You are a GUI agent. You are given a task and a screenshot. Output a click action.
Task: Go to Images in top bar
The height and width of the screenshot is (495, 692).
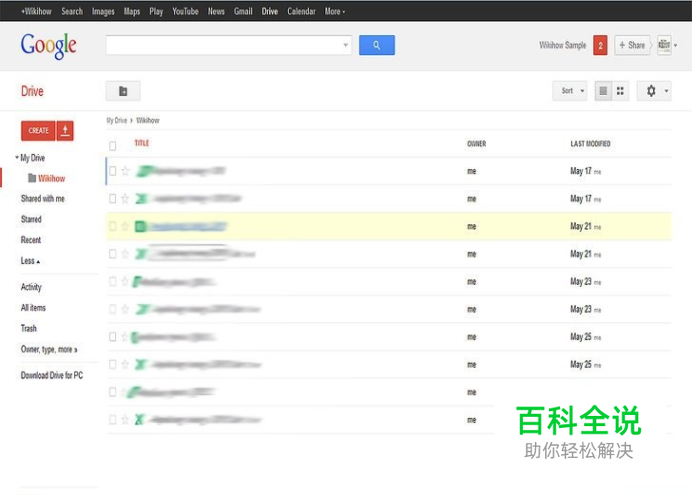[103, 11]
